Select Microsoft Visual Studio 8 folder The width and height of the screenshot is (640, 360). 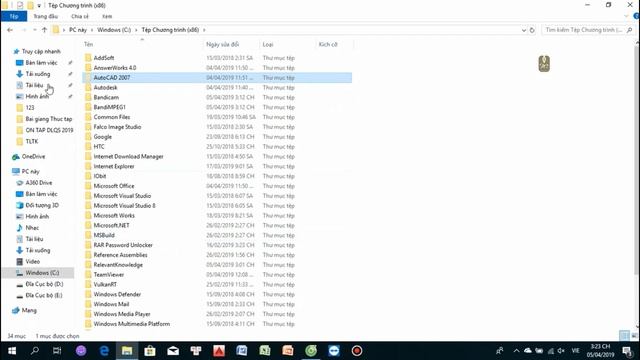coord(124,206)
